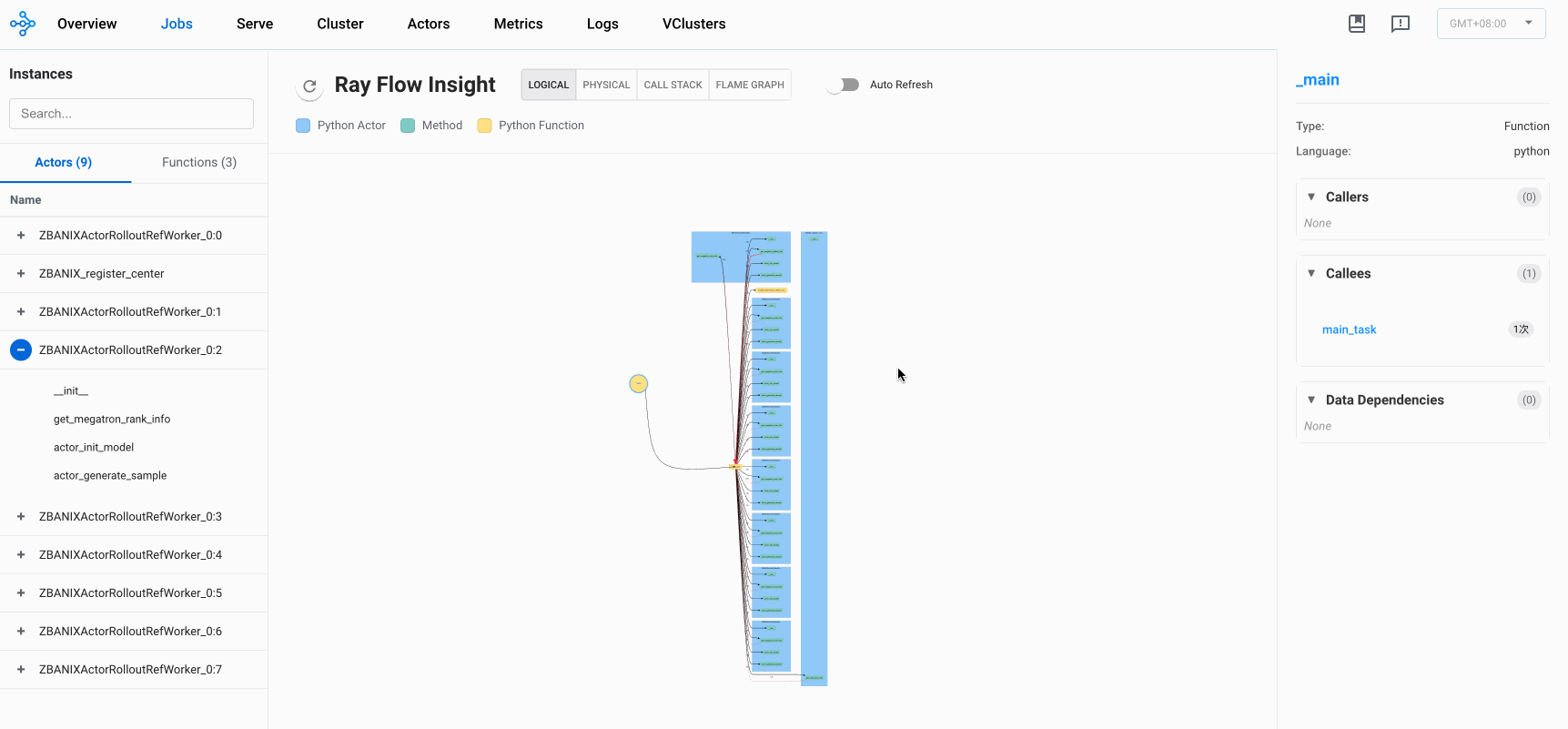
Task: Open the documentation book icon
Action: point(1357,24)
